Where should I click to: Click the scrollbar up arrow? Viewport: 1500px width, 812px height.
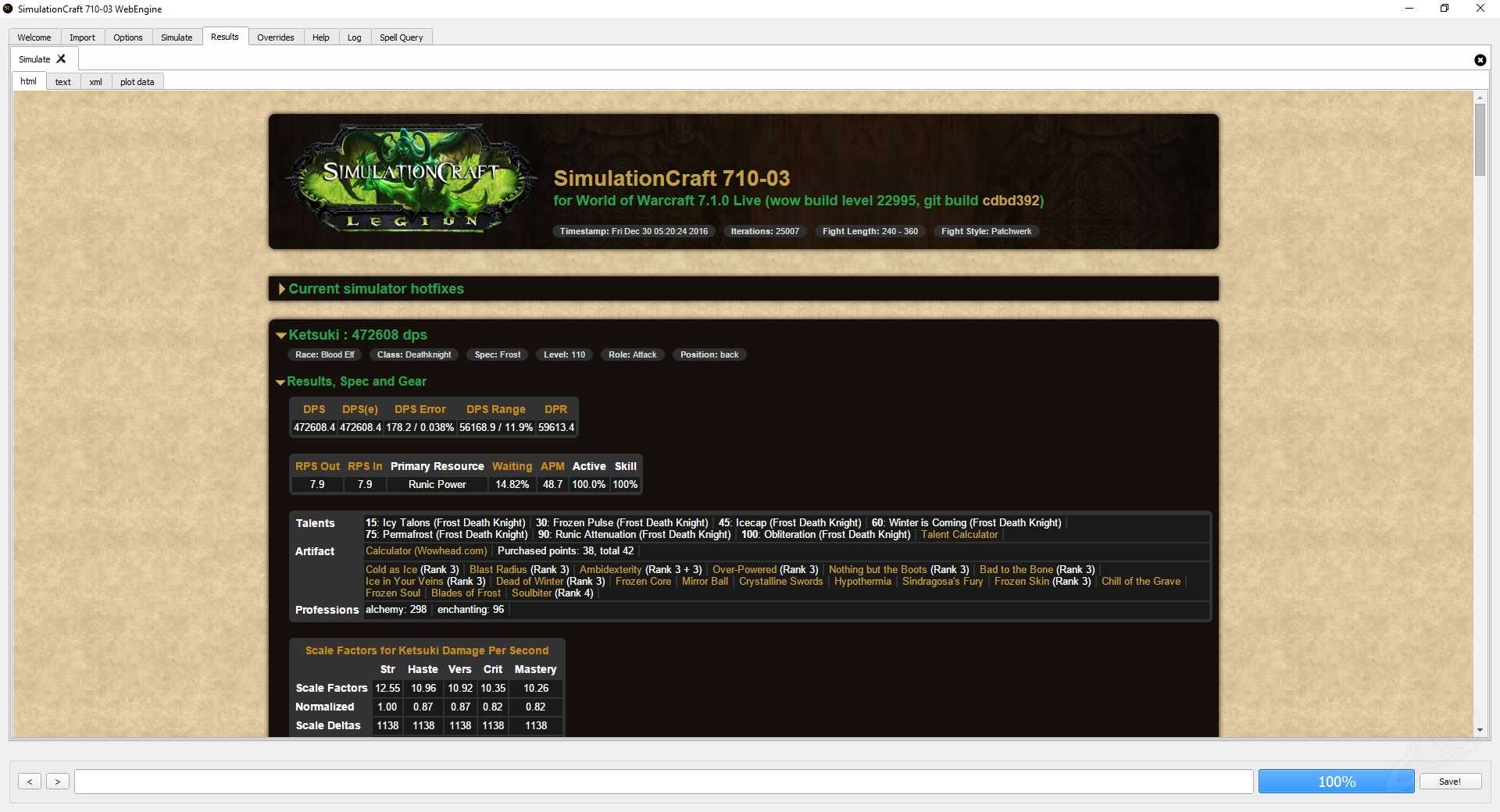[x=1480, y=98]
